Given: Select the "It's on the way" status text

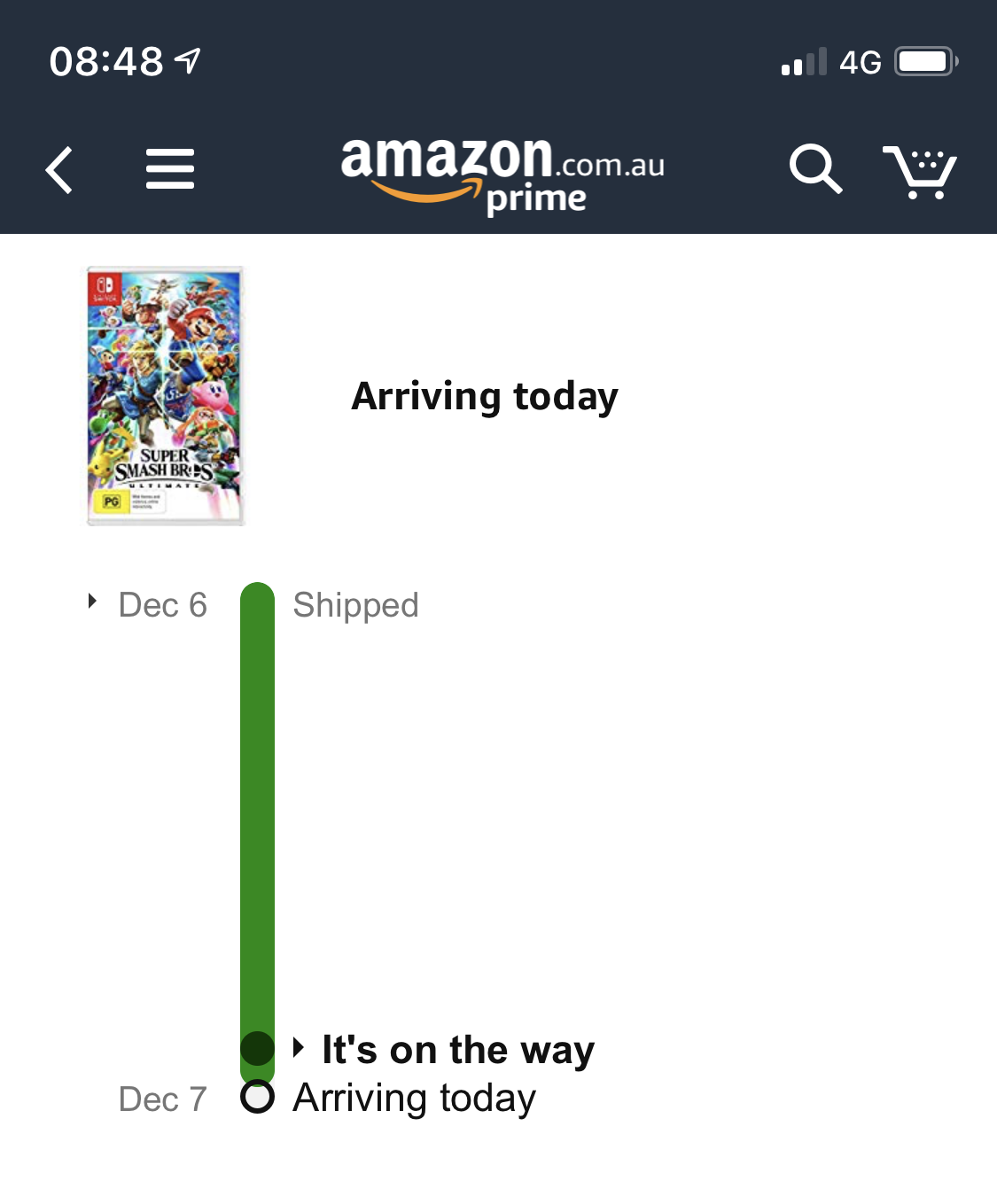Looking at the screenshot, I should (458, 1050).
